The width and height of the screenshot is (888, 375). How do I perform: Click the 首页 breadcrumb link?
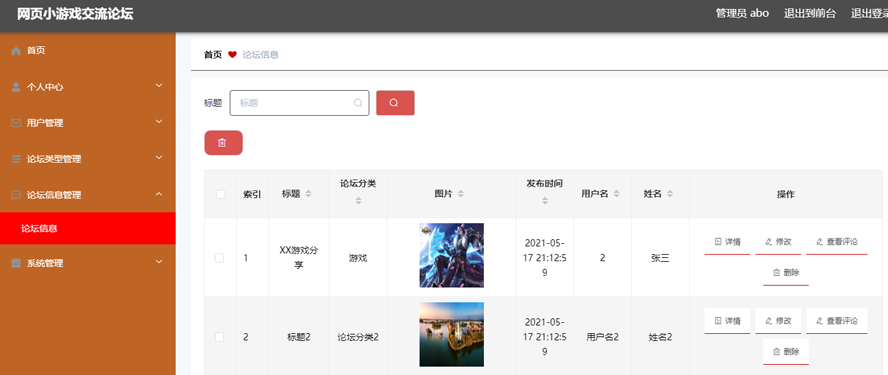point(213,55)
